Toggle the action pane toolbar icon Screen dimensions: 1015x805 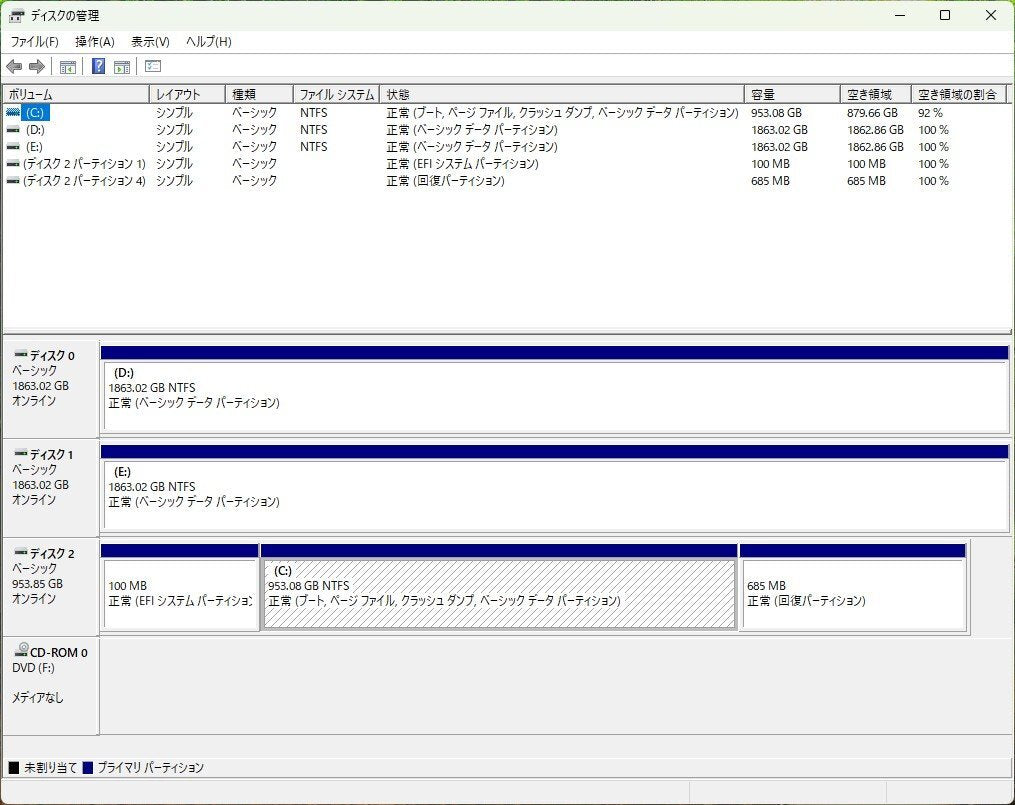122,67
